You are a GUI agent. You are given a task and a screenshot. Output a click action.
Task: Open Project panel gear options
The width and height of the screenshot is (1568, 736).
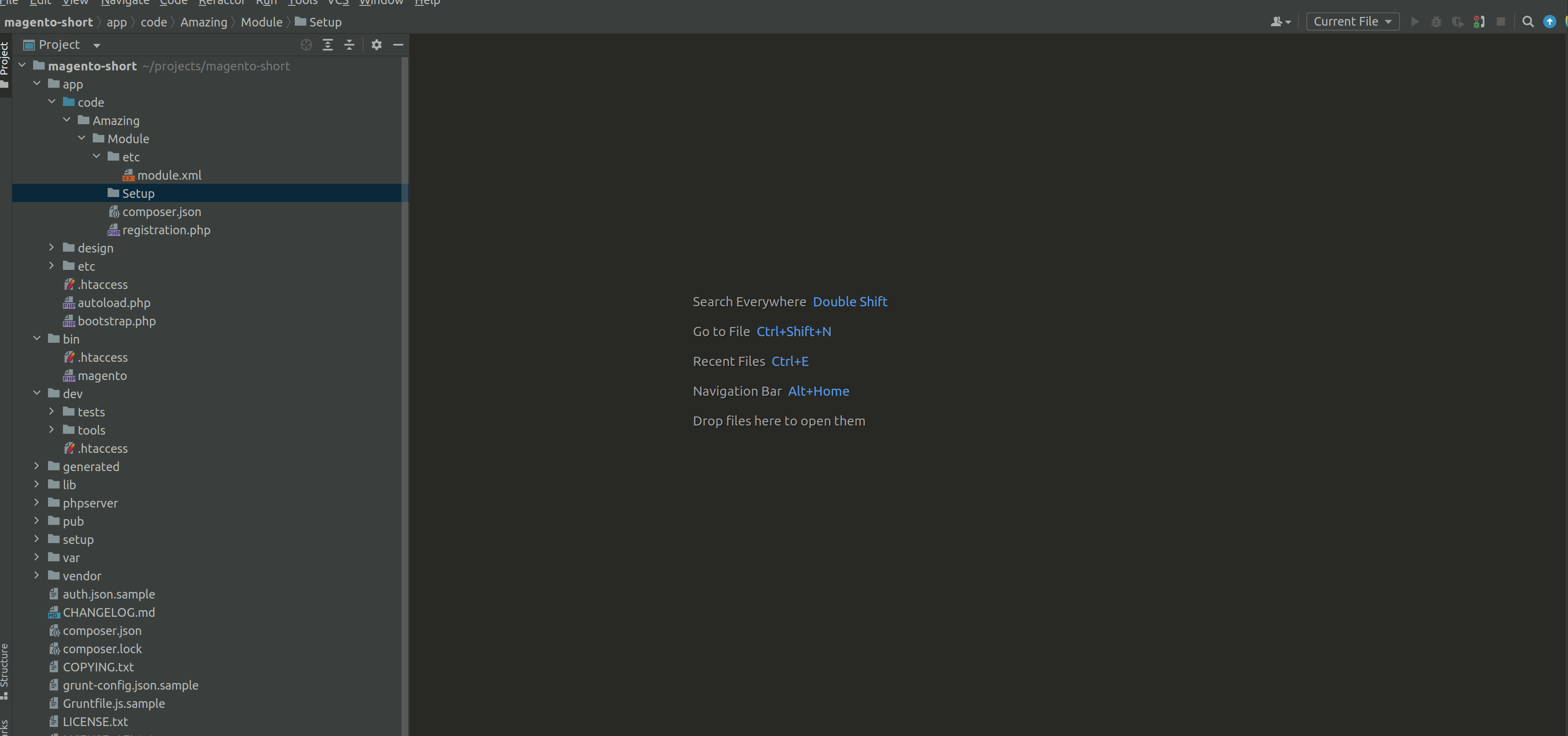(376, 44)
